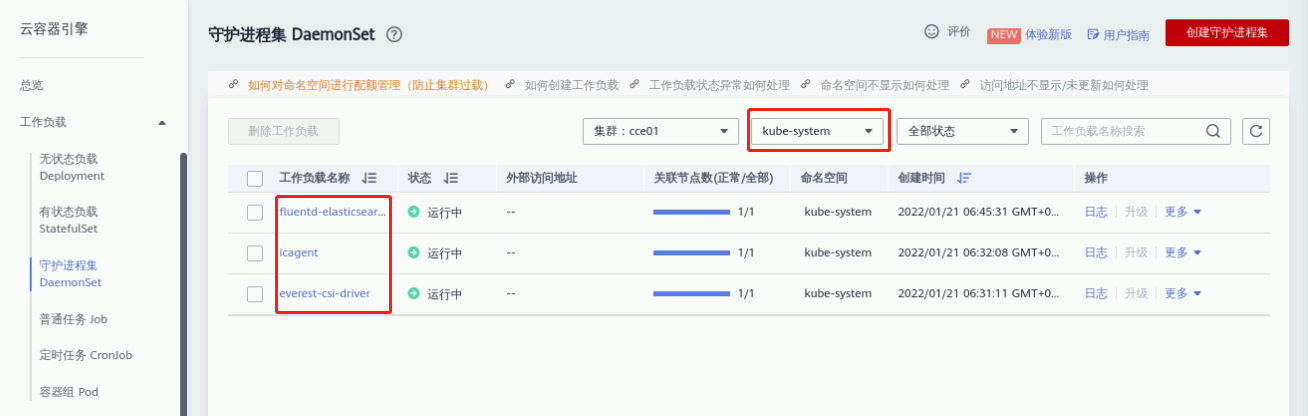Expand the all-status filter dropdown
The image size is (1308, 416).
(962, 131)
